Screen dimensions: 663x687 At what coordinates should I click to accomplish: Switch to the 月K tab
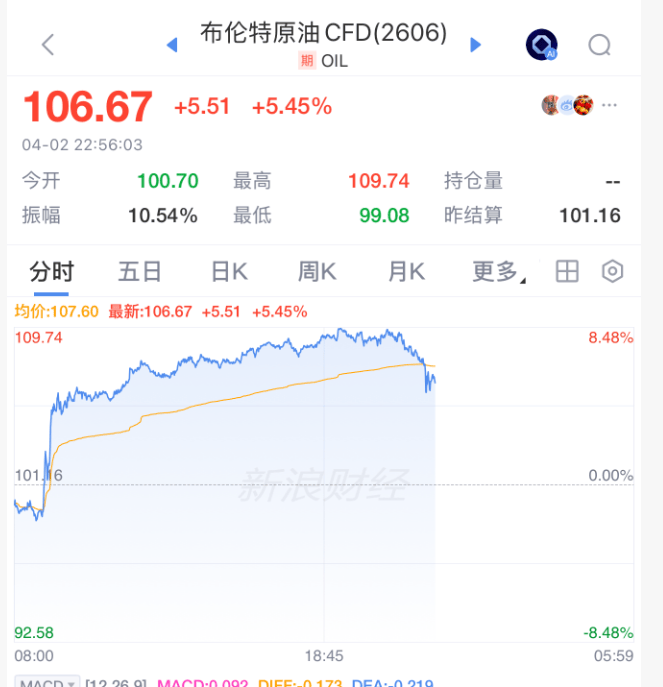click(406, 271)
